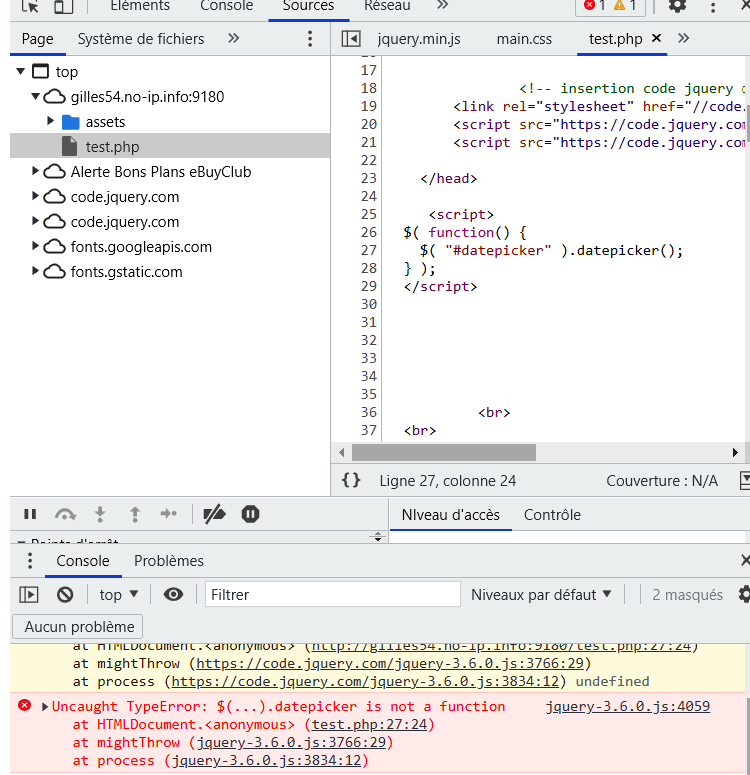Open DevTools settings gear
Screen dimensions: 750x775
tap(677, 6)
